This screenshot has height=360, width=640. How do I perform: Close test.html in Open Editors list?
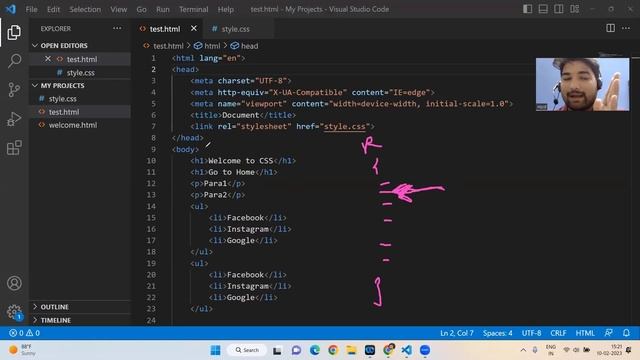tap(48, 59)
